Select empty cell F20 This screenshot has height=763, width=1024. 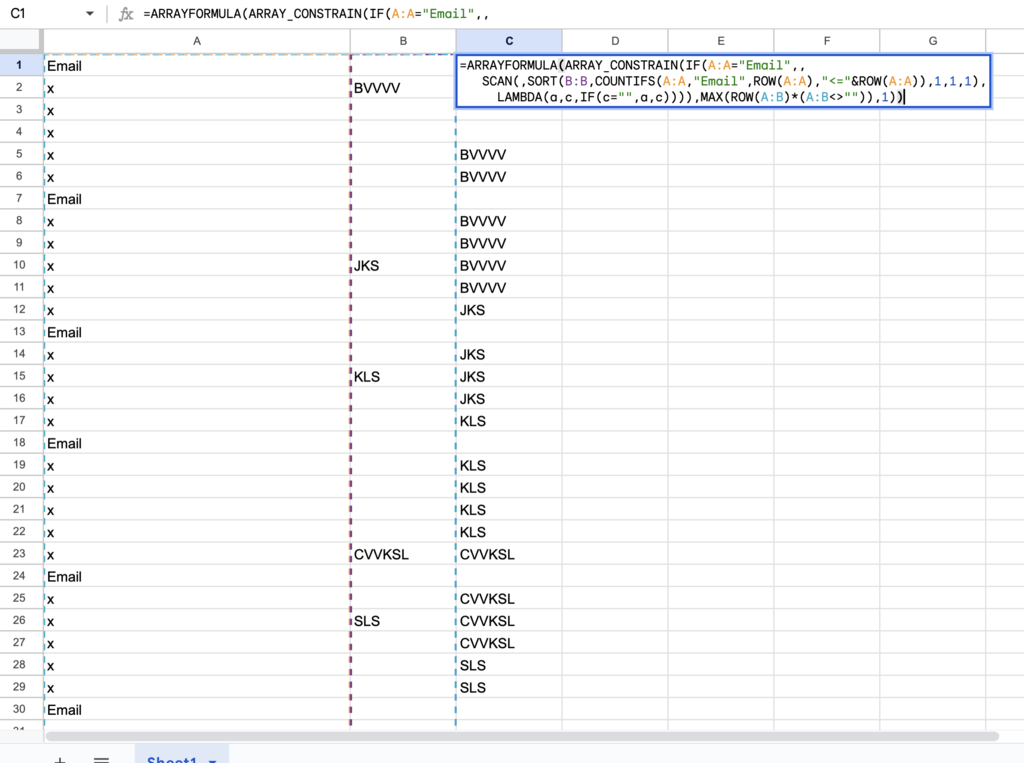click(826, 487)
